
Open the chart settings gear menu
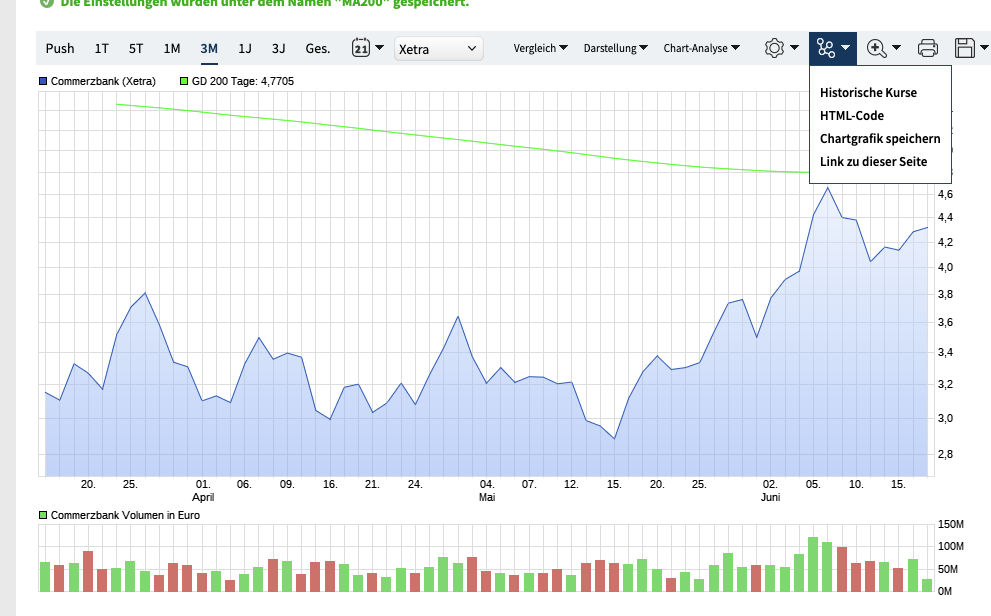[x=774, y=48]
